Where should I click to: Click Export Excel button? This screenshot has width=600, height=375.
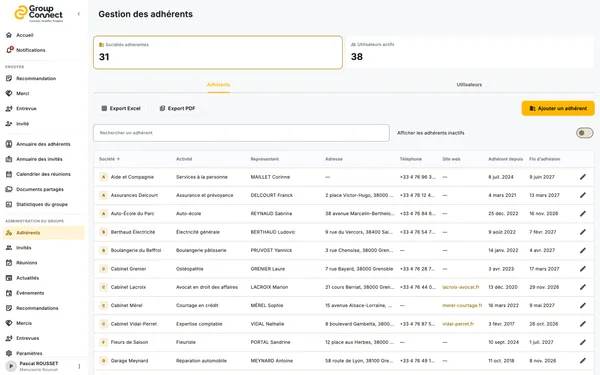point(121,108)
